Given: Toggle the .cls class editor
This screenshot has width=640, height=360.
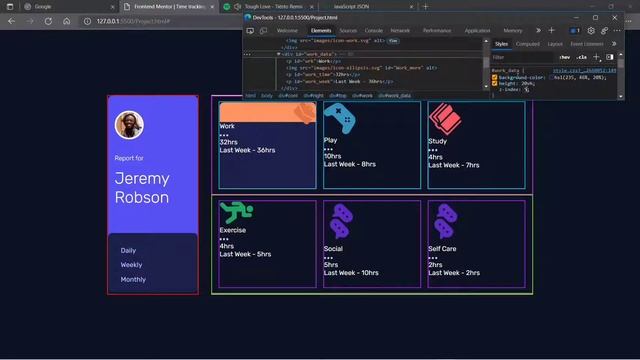Looking at the screenshot, I should [x=582, y=57].
